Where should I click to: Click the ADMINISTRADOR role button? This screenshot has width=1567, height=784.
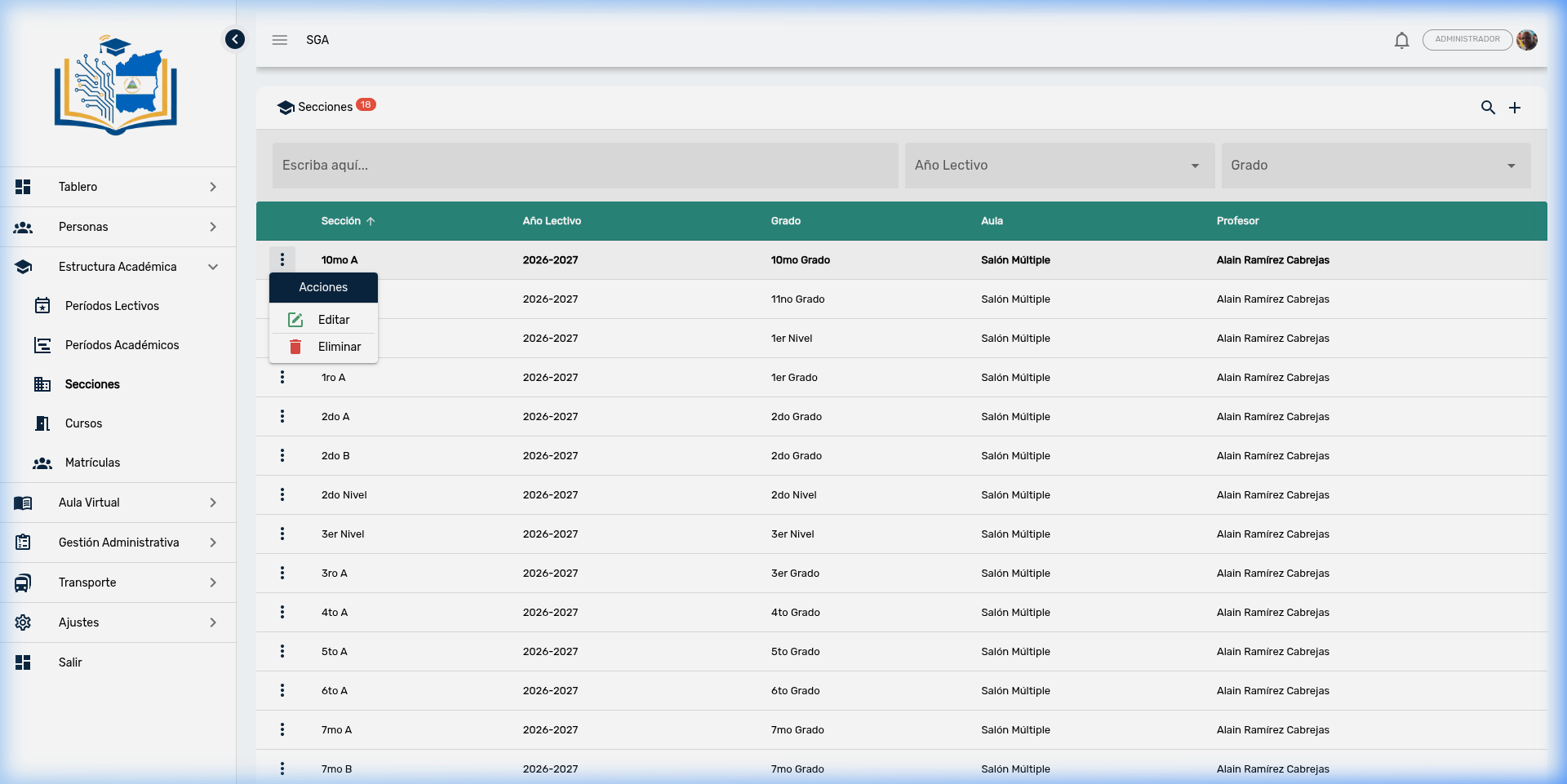tap(1467, 39)
